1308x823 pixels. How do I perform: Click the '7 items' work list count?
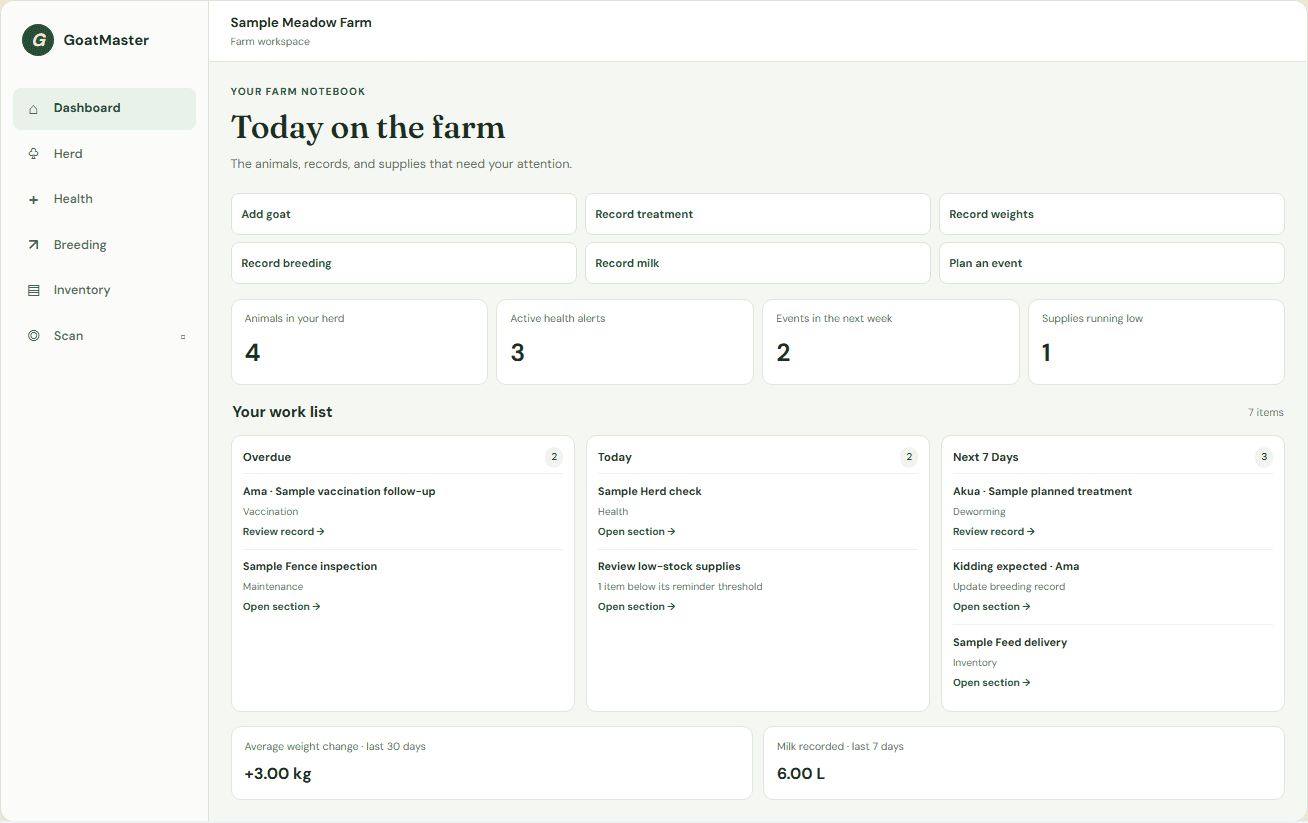(x=1265, y=413)
